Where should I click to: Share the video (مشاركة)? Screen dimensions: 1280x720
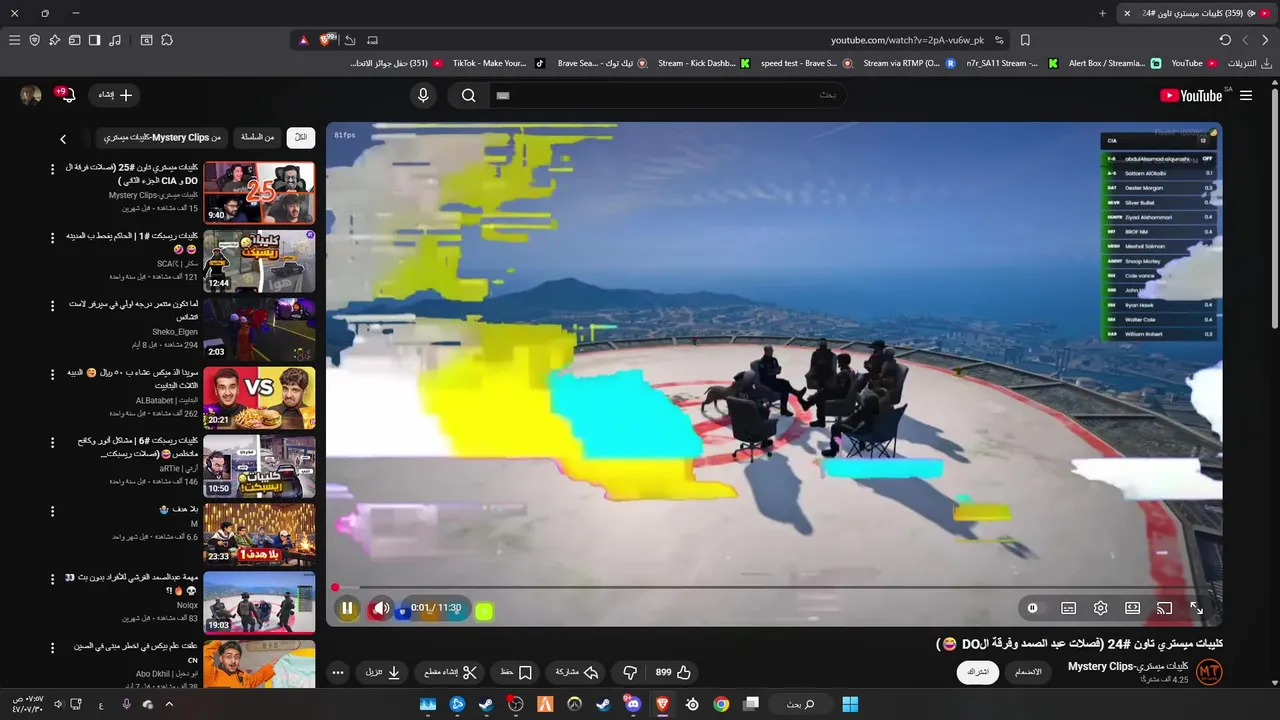click(x=576, y=672)
